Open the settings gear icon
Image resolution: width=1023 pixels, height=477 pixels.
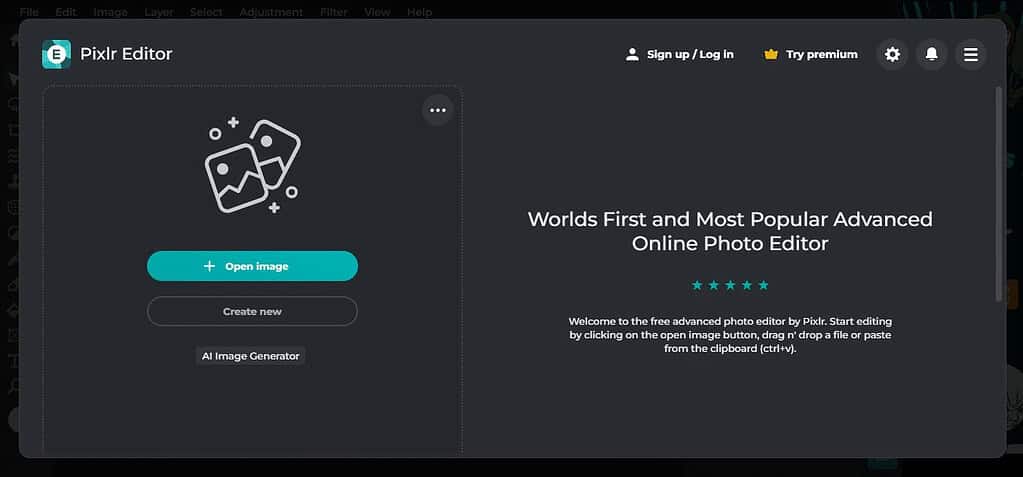coord(892,54)
